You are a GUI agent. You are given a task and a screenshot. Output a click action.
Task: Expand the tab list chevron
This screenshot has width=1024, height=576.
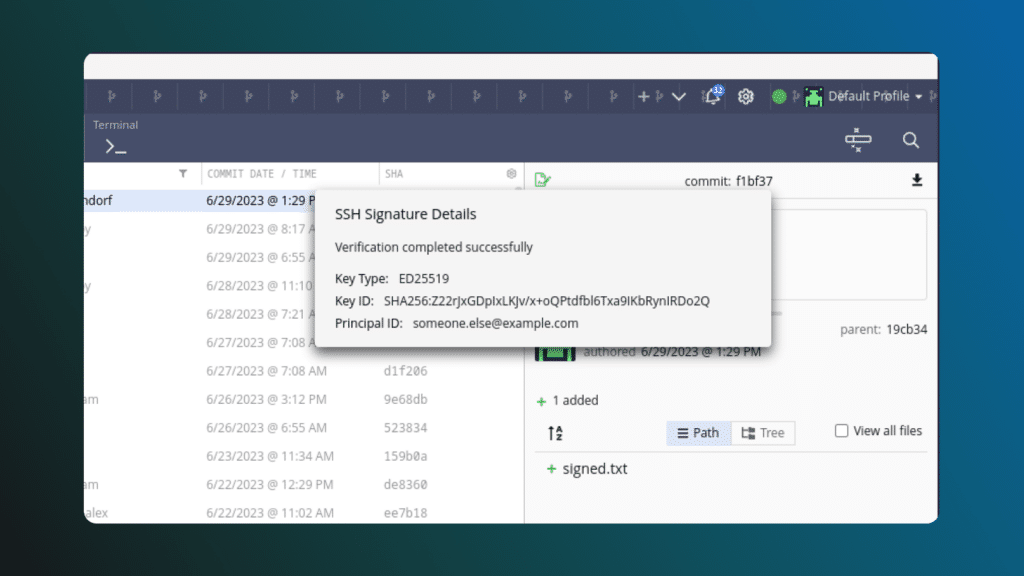[x=679, y=97]
